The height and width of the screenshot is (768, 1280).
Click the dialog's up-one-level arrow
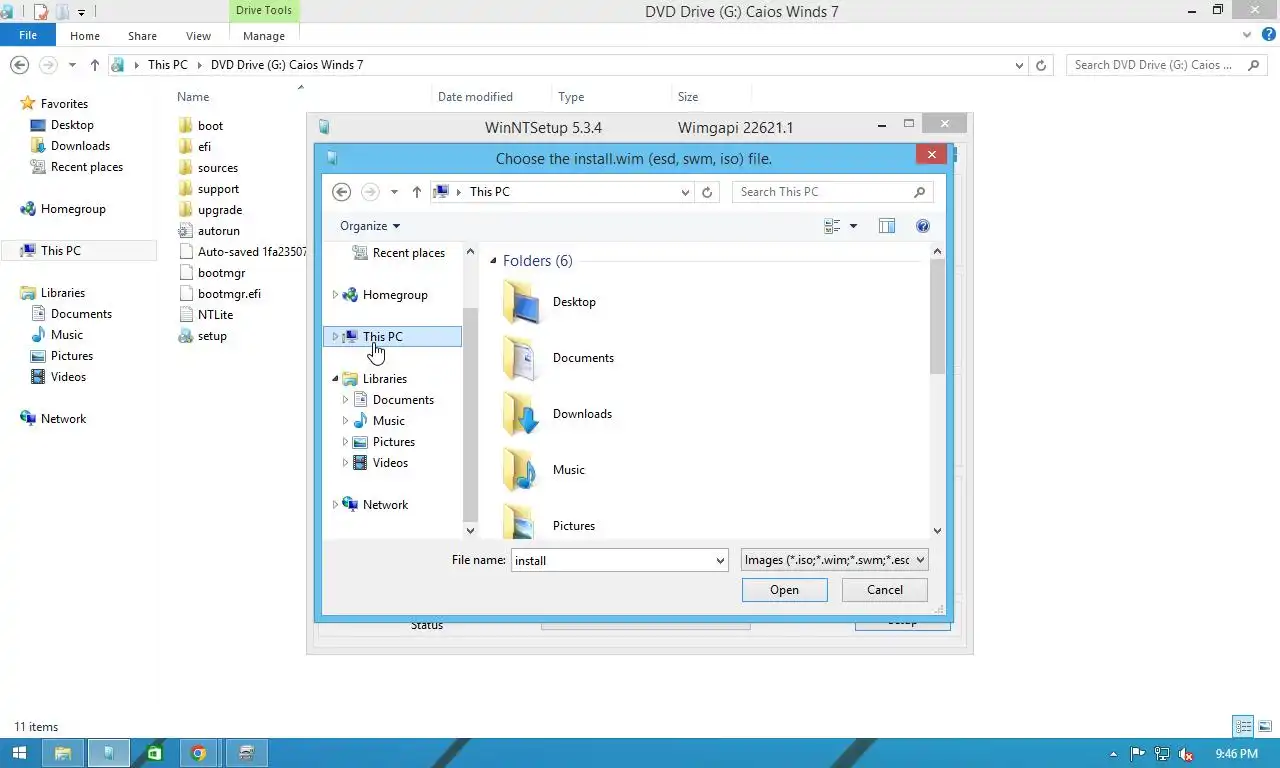tap(417, 192)
